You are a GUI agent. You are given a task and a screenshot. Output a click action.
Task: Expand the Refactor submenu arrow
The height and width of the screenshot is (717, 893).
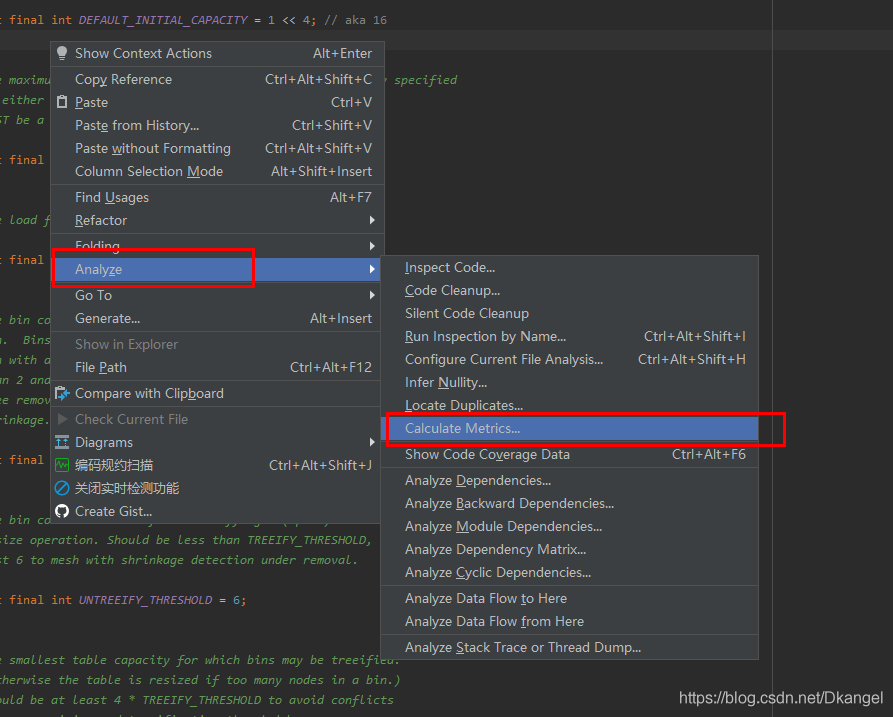372,220
